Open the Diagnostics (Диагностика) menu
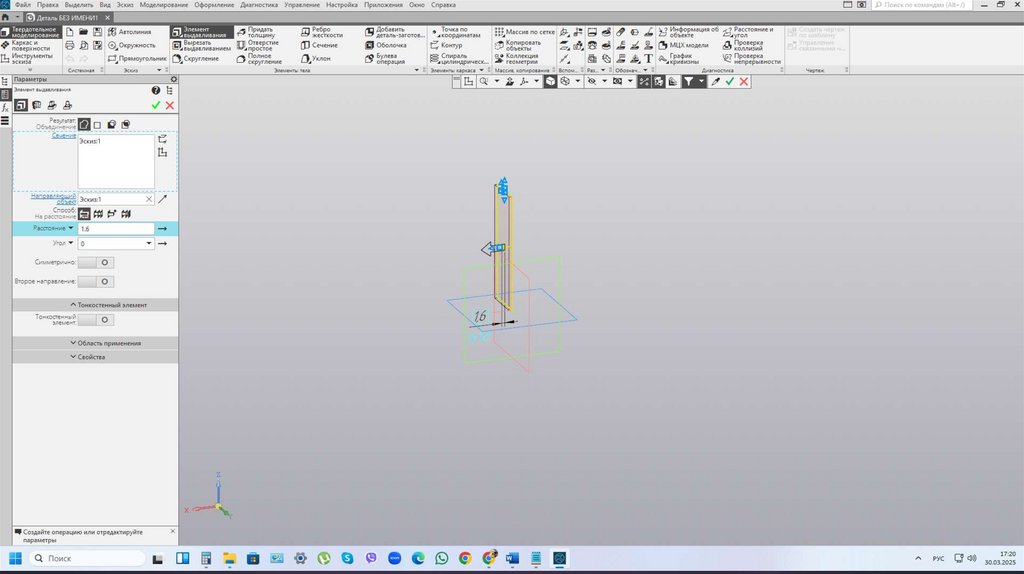 point(259,5)
